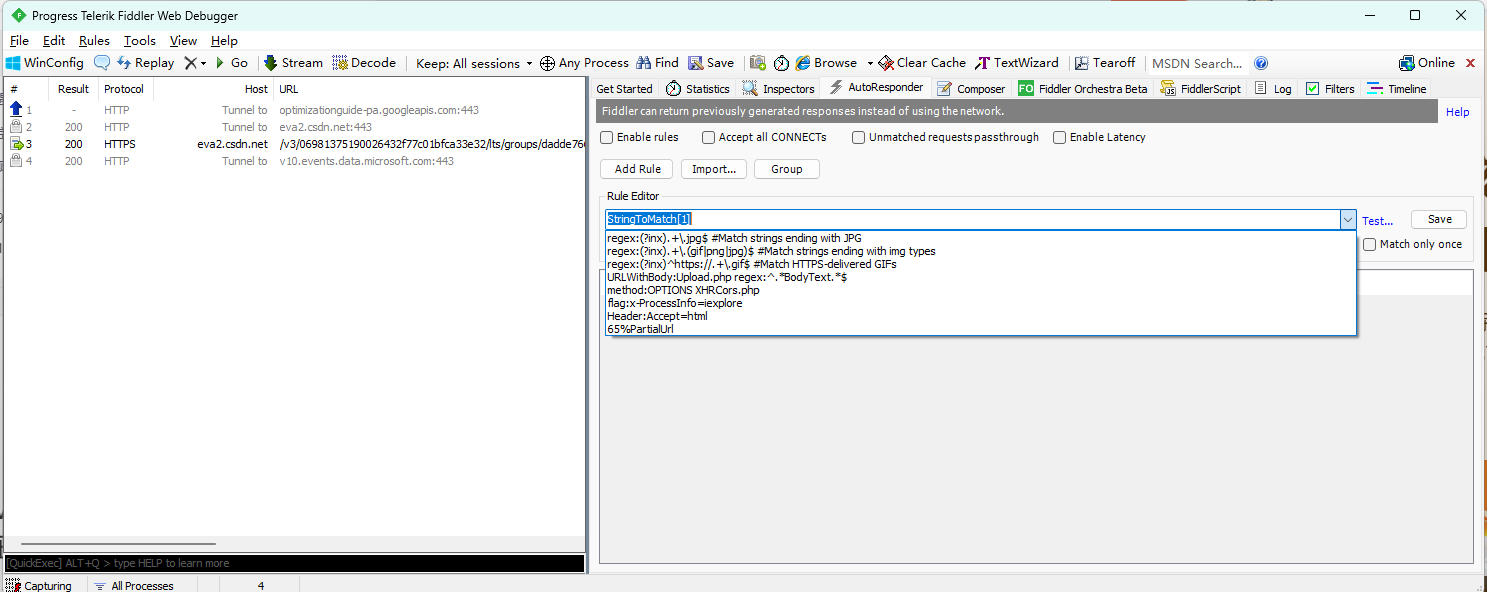Click the Capturing status indicator

(x=40, y=586)
